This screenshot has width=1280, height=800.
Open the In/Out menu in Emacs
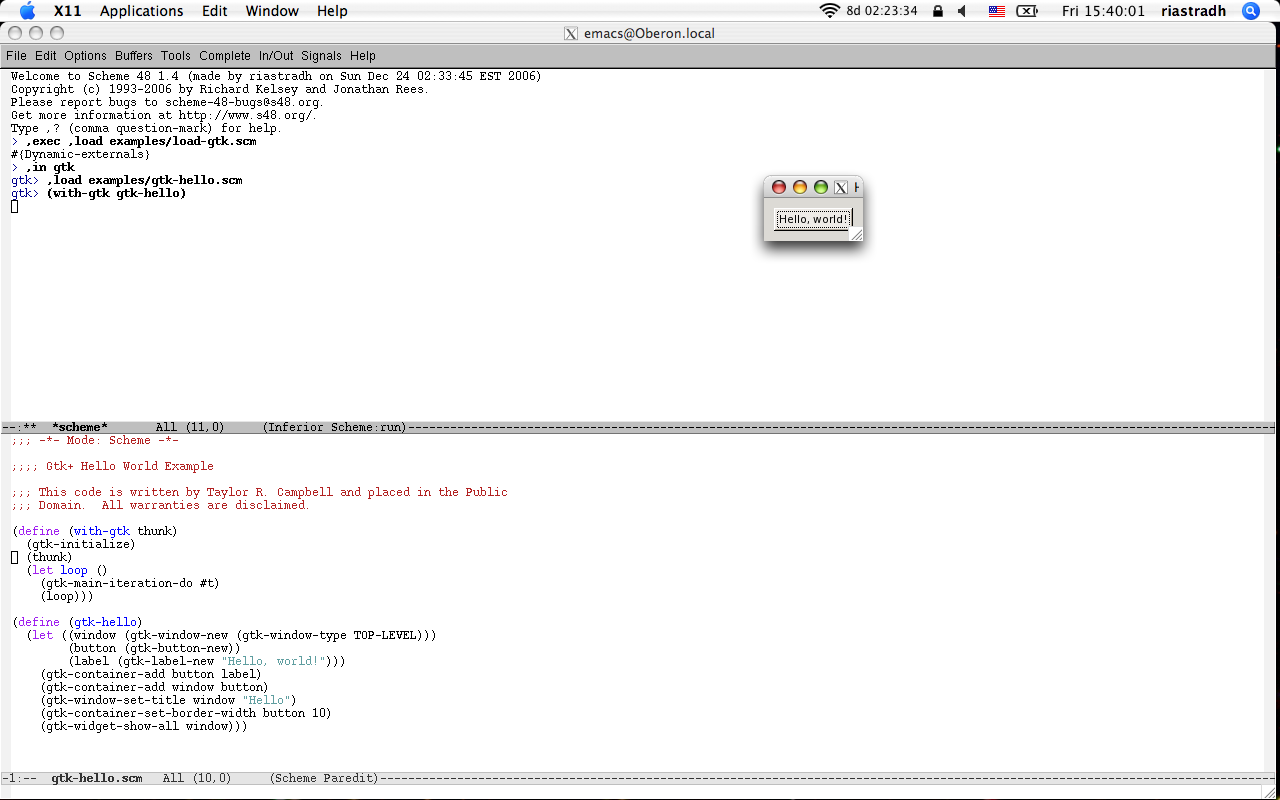(276, 56)
